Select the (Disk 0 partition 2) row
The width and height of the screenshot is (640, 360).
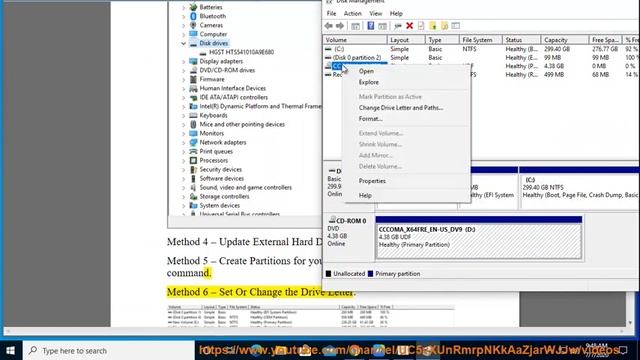tap(481, 58)
